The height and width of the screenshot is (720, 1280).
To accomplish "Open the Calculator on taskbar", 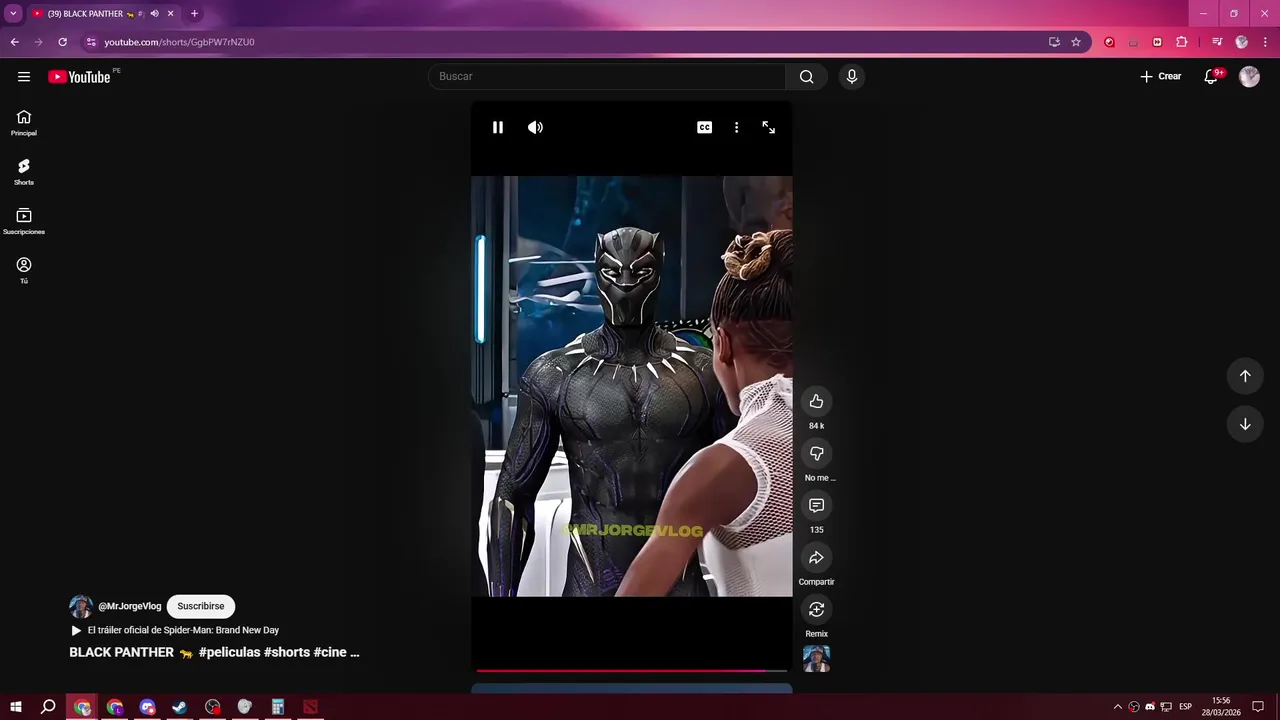I will (278, 707).
